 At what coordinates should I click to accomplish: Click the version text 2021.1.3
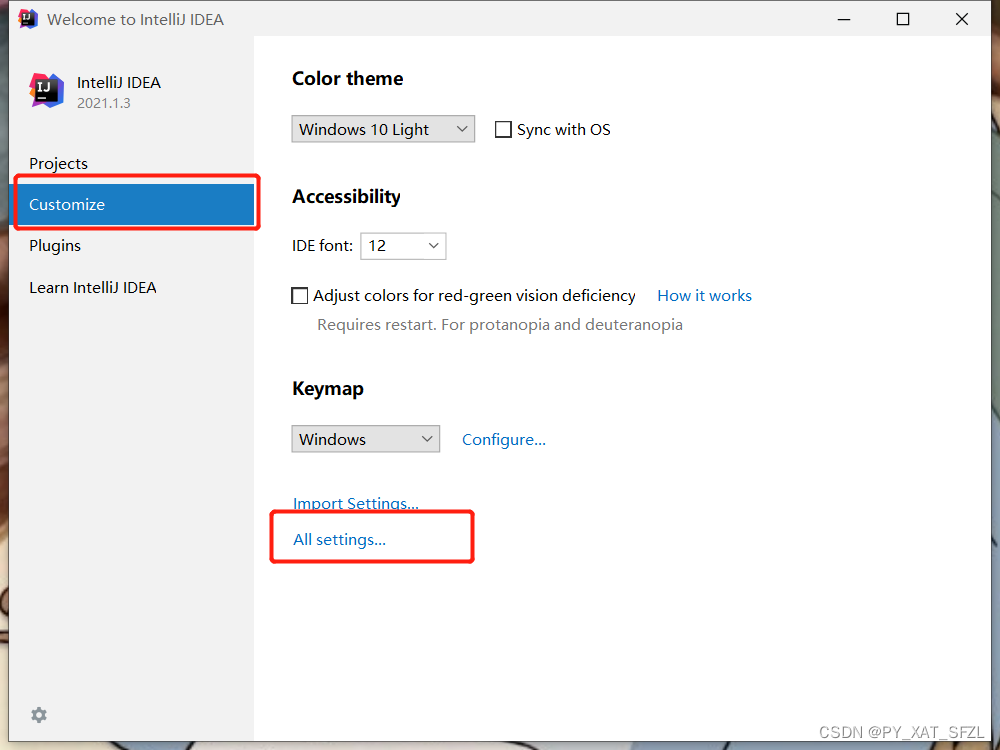tap(103, 103)
